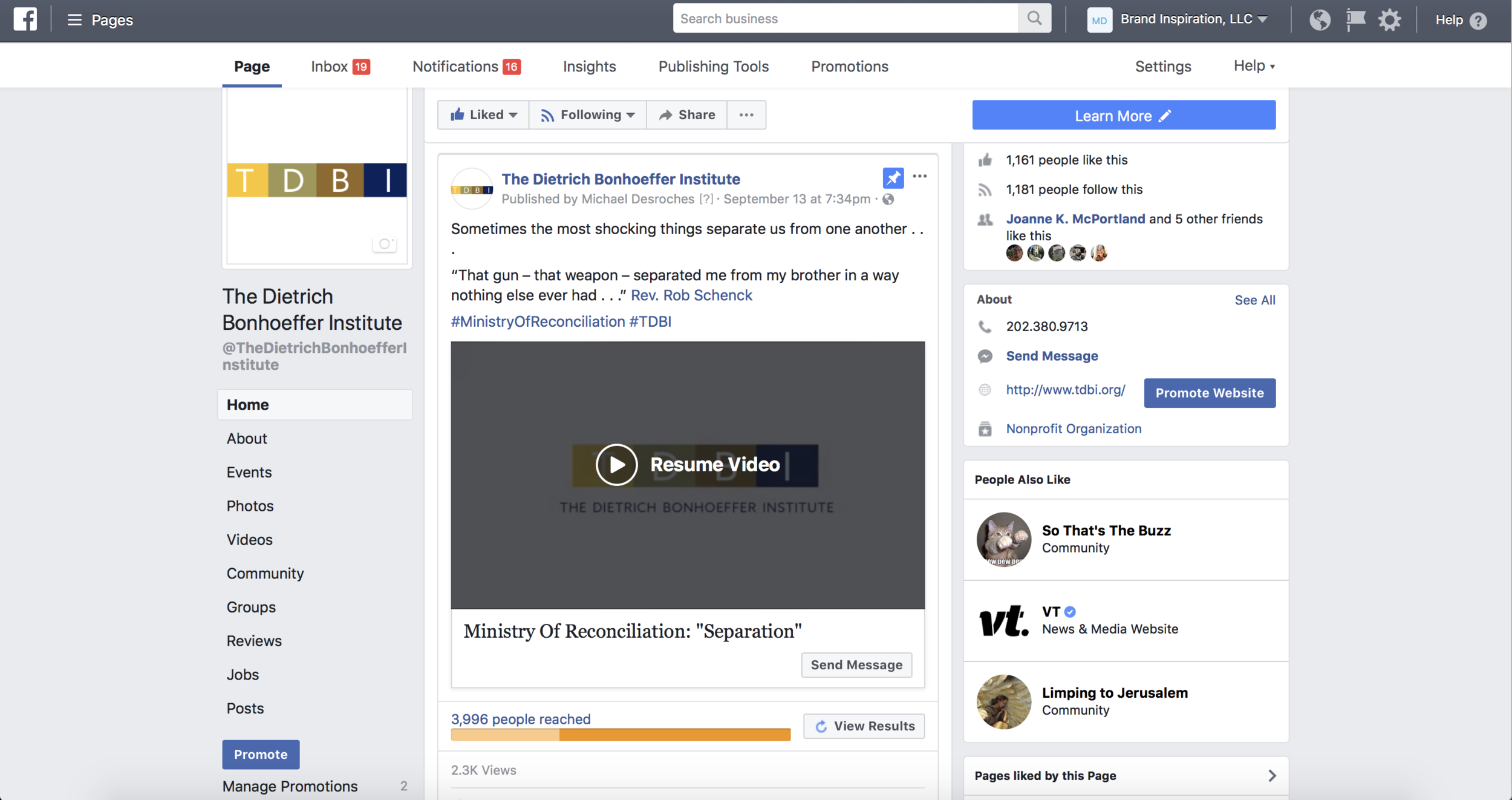Open Events in the left sidebar
Screen dimensions: 1512x800
[x=249, y=473]
